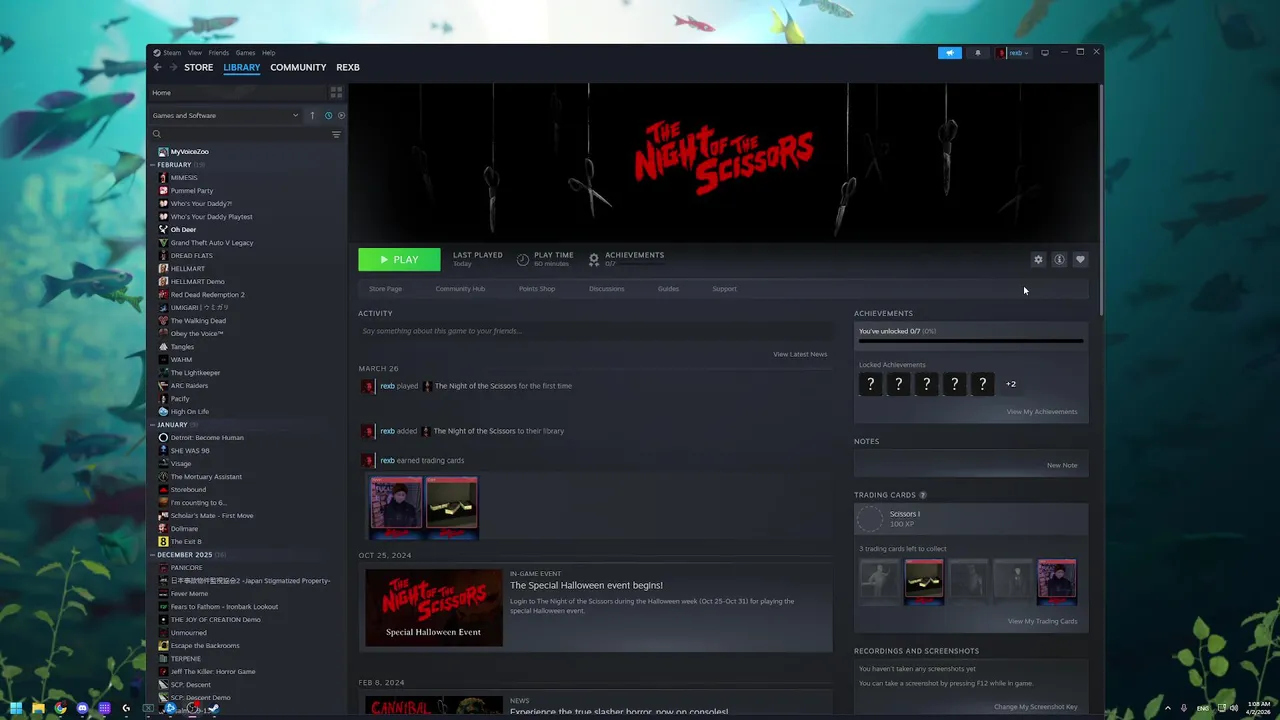This screenshot has width=1280, height=720.
Task: Collapse the FEBRUARY game group
Action: (x=153, y=165)
